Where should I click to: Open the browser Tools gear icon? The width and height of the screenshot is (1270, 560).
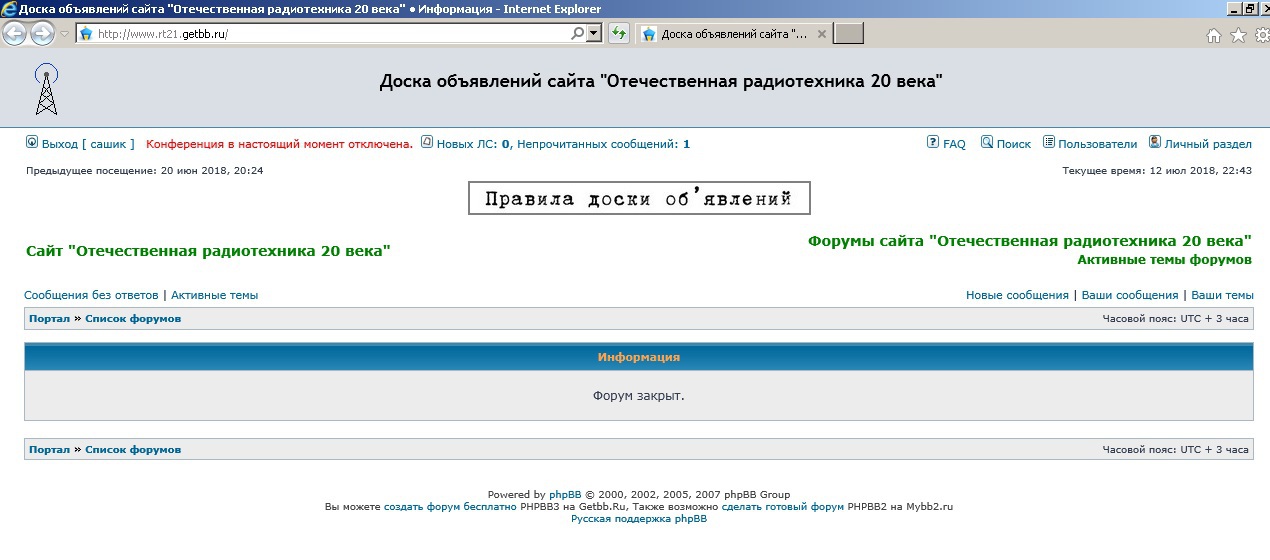pos(1261,35)
